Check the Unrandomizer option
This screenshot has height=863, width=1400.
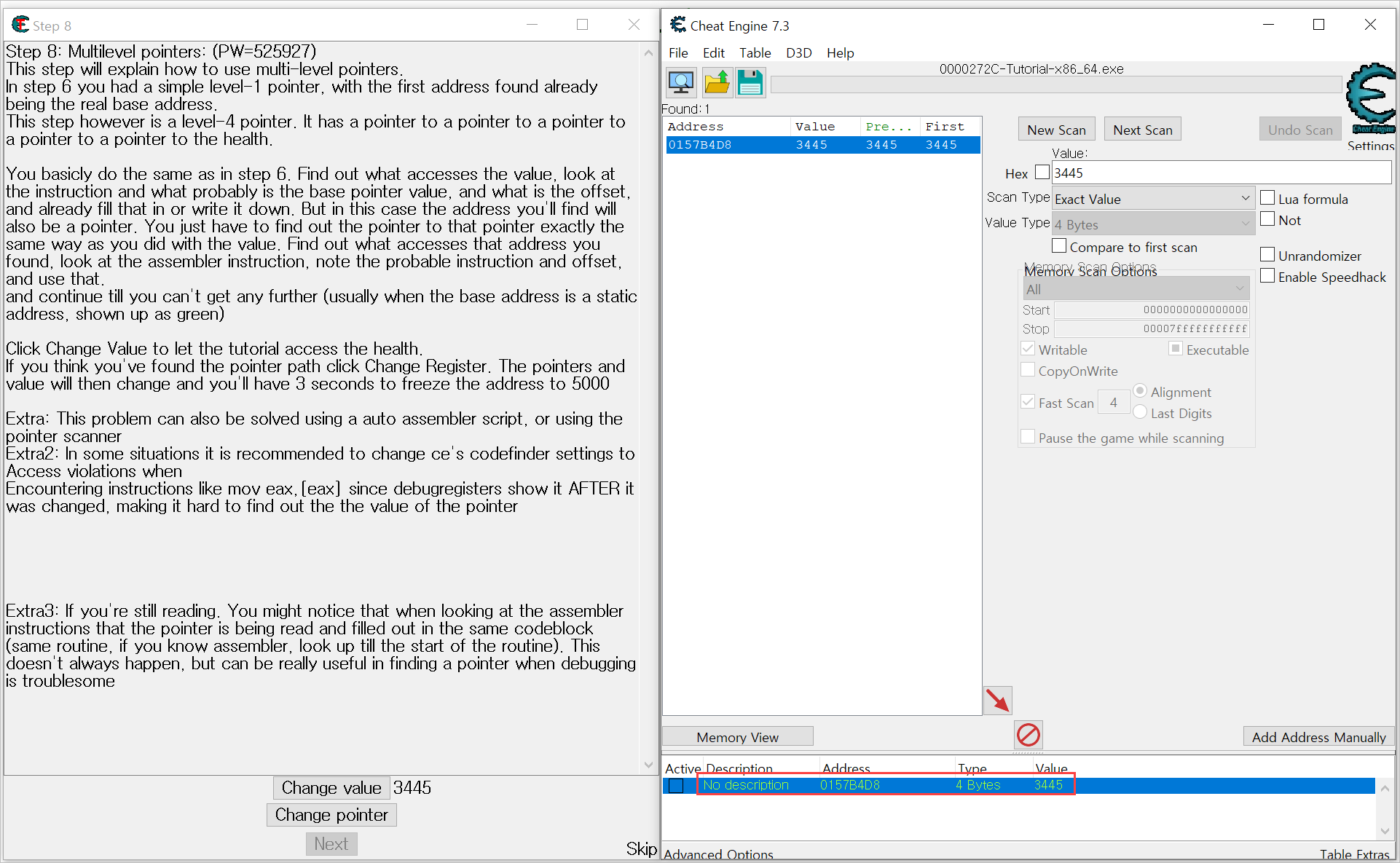point(1267,256)
